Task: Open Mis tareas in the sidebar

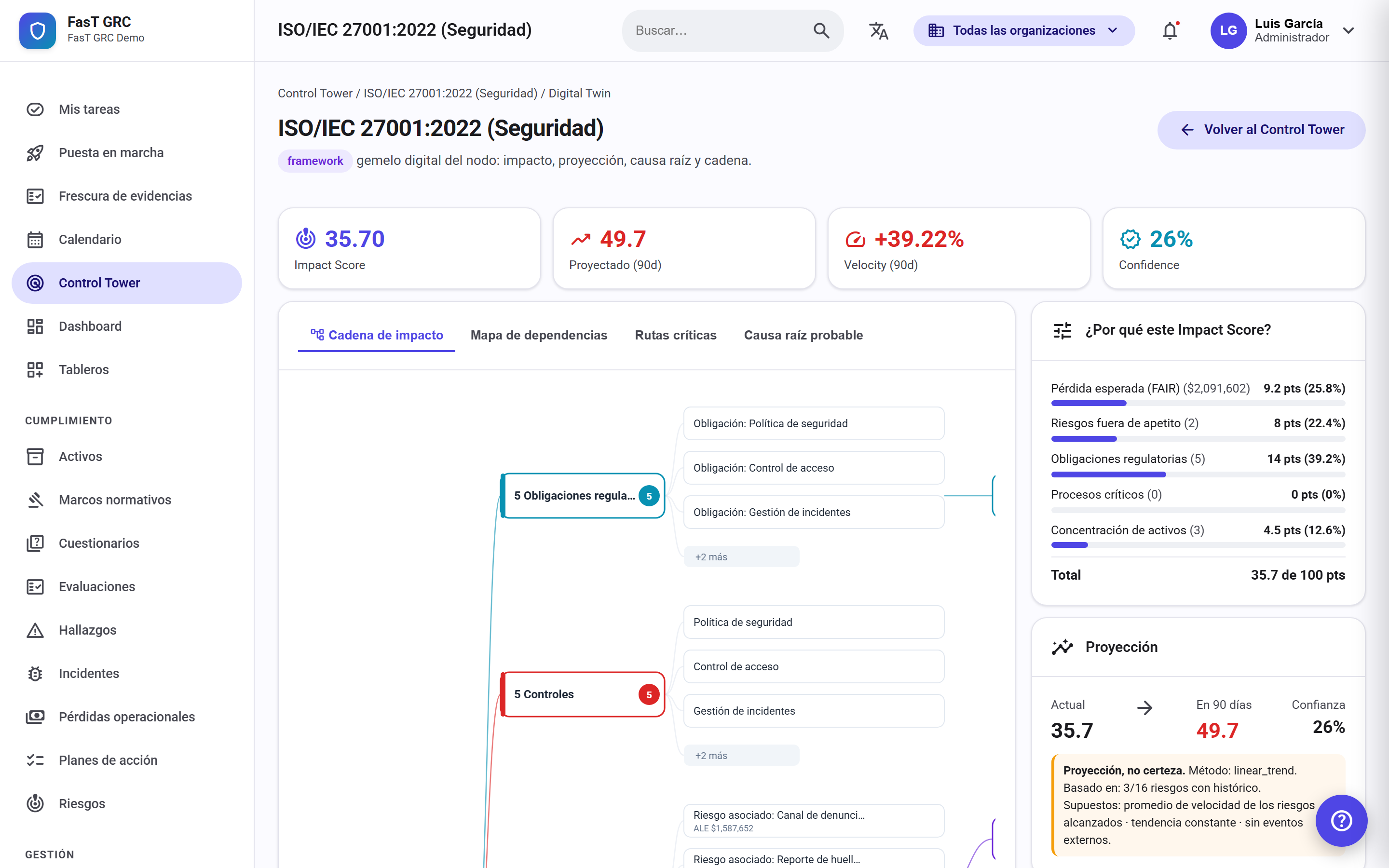Action: 126,109
